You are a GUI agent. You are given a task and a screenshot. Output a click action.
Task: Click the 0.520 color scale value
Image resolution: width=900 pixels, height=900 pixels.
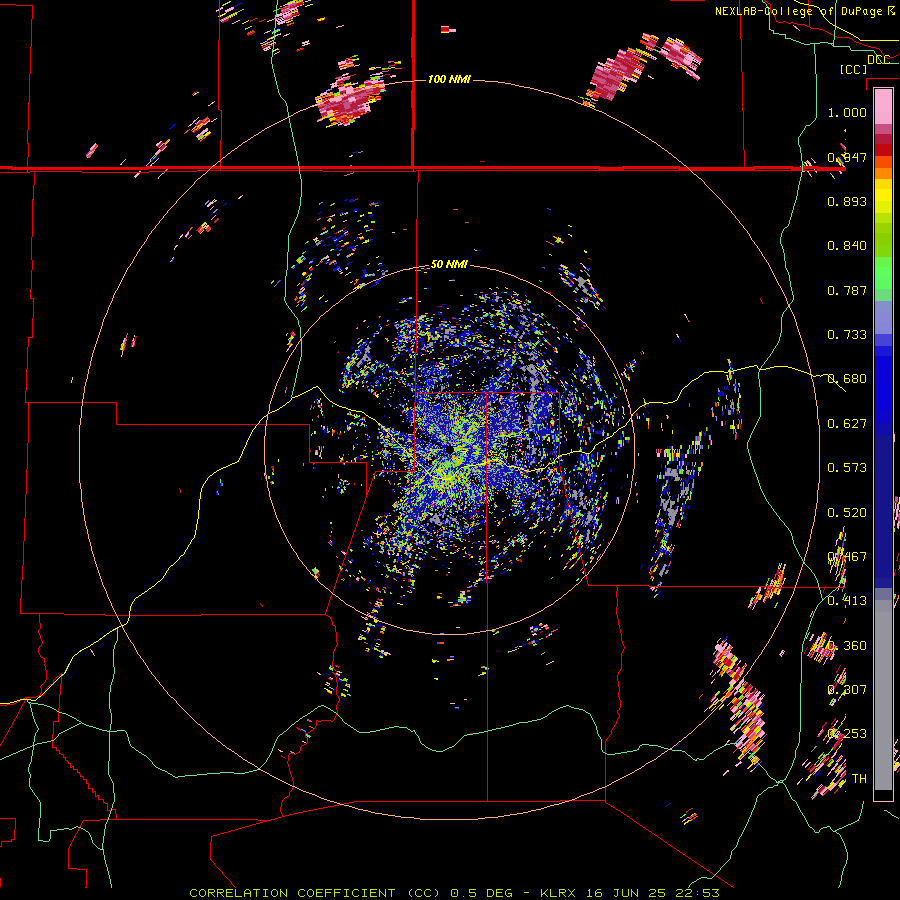847,513
